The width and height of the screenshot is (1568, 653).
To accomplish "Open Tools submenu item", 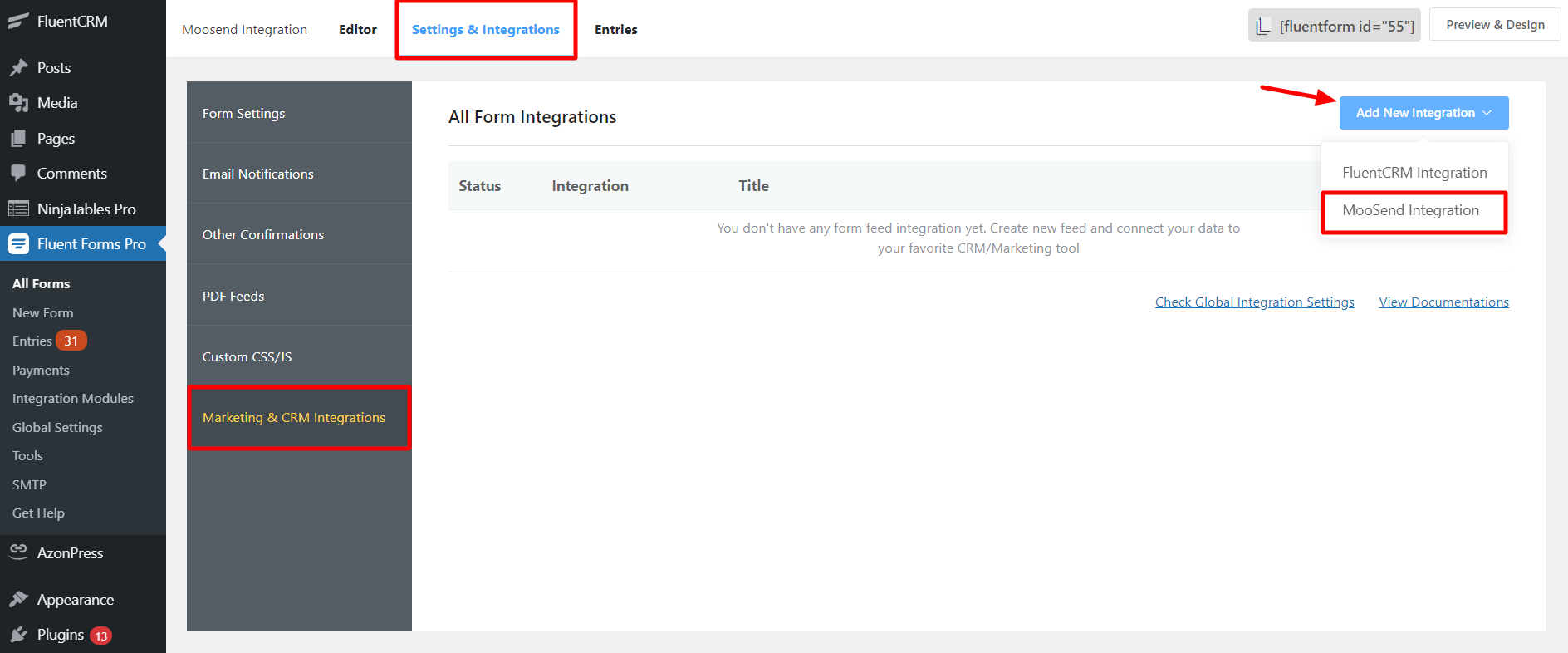I will click(27, 455).
